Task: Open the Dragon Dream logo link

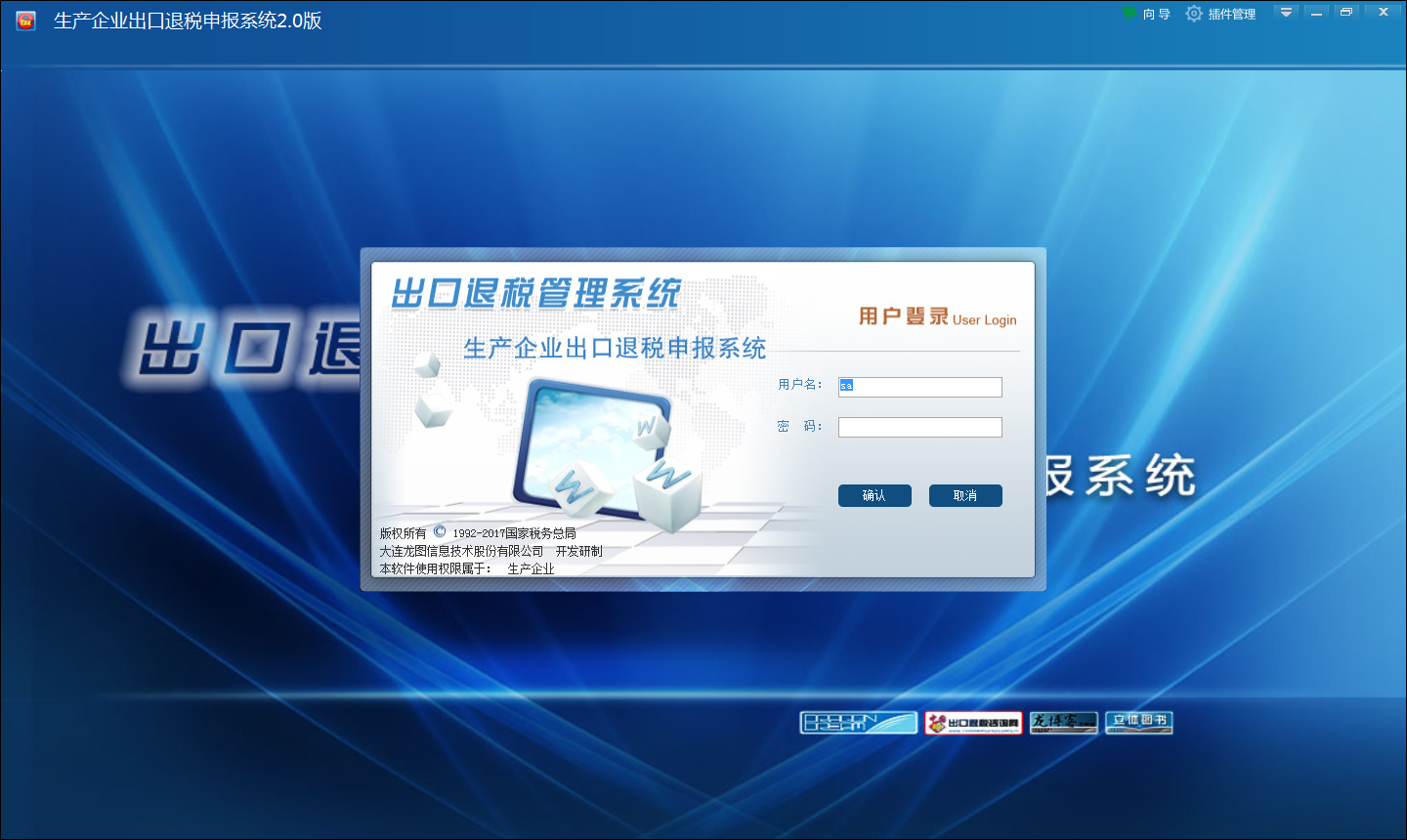Action: tap(859, 723)
